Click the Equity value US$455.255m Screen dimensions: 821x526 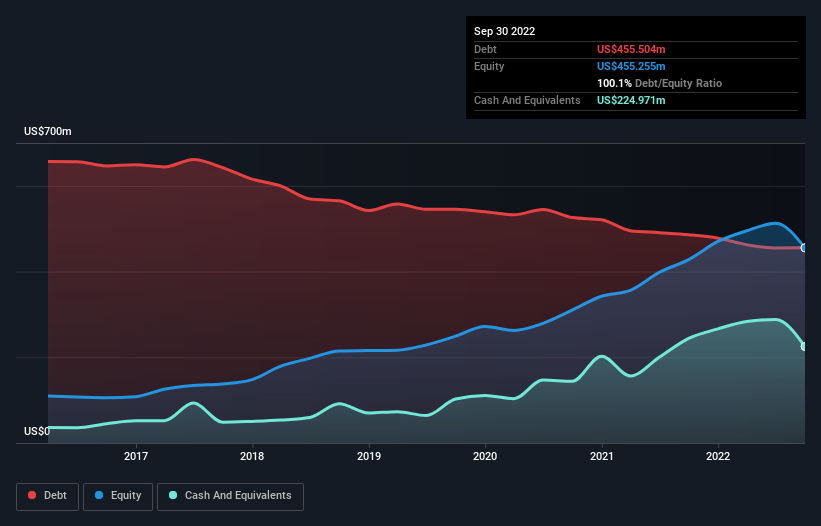[631, 66]
